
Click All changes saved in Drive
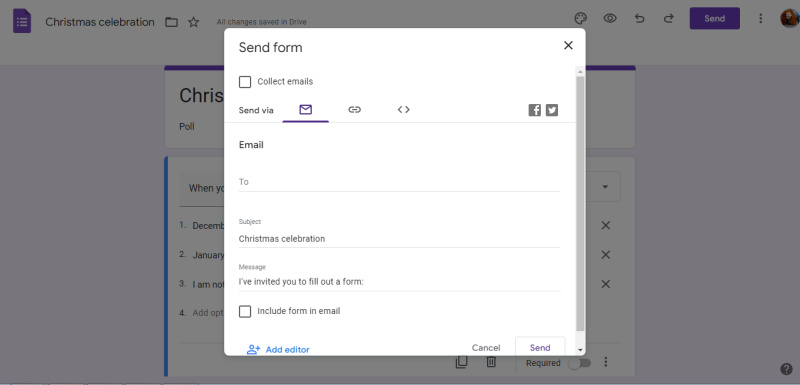click(x=262, y=22)
